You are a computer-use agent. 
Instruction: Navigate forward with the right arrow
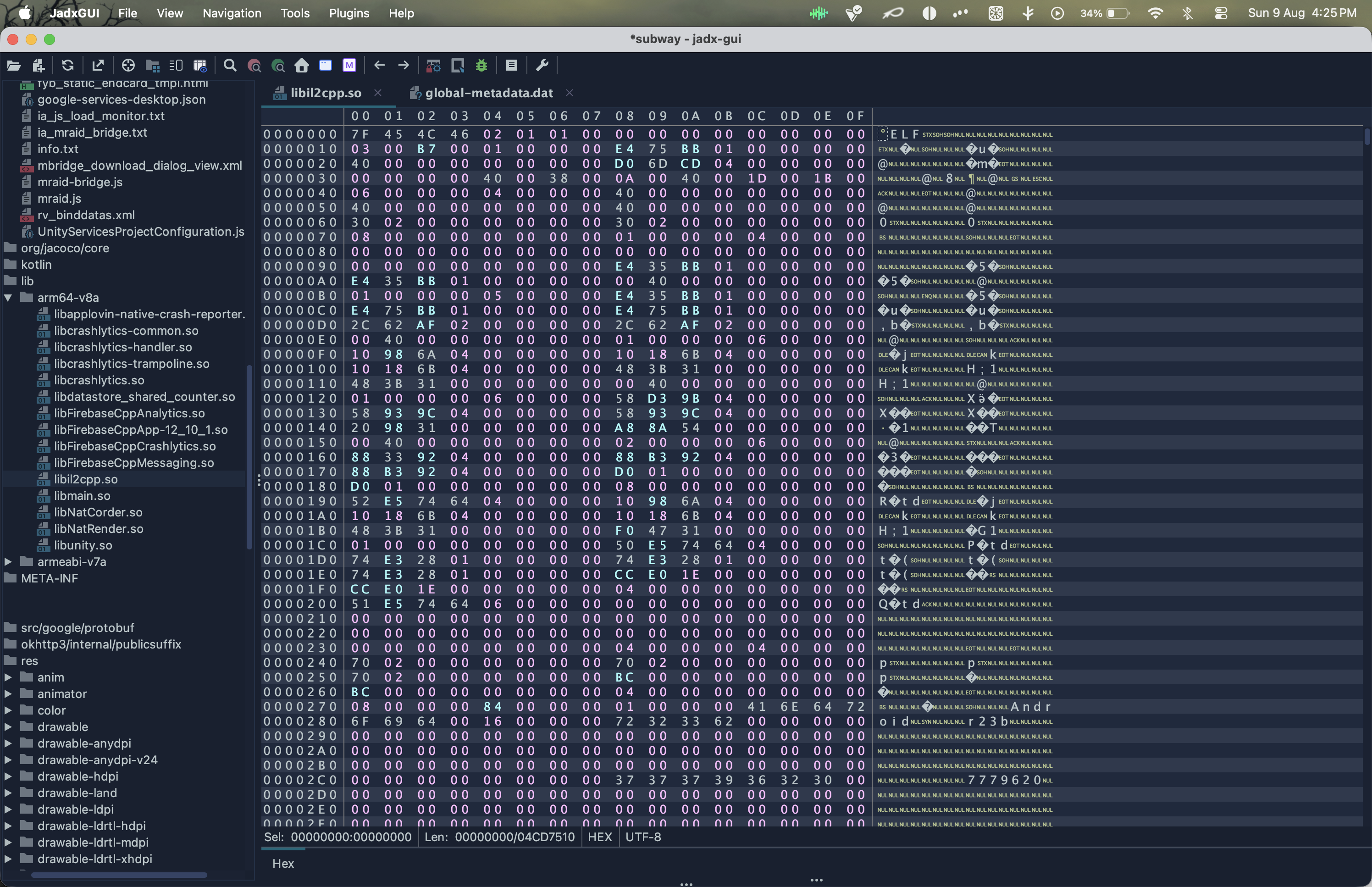click(x=404, y=65)
